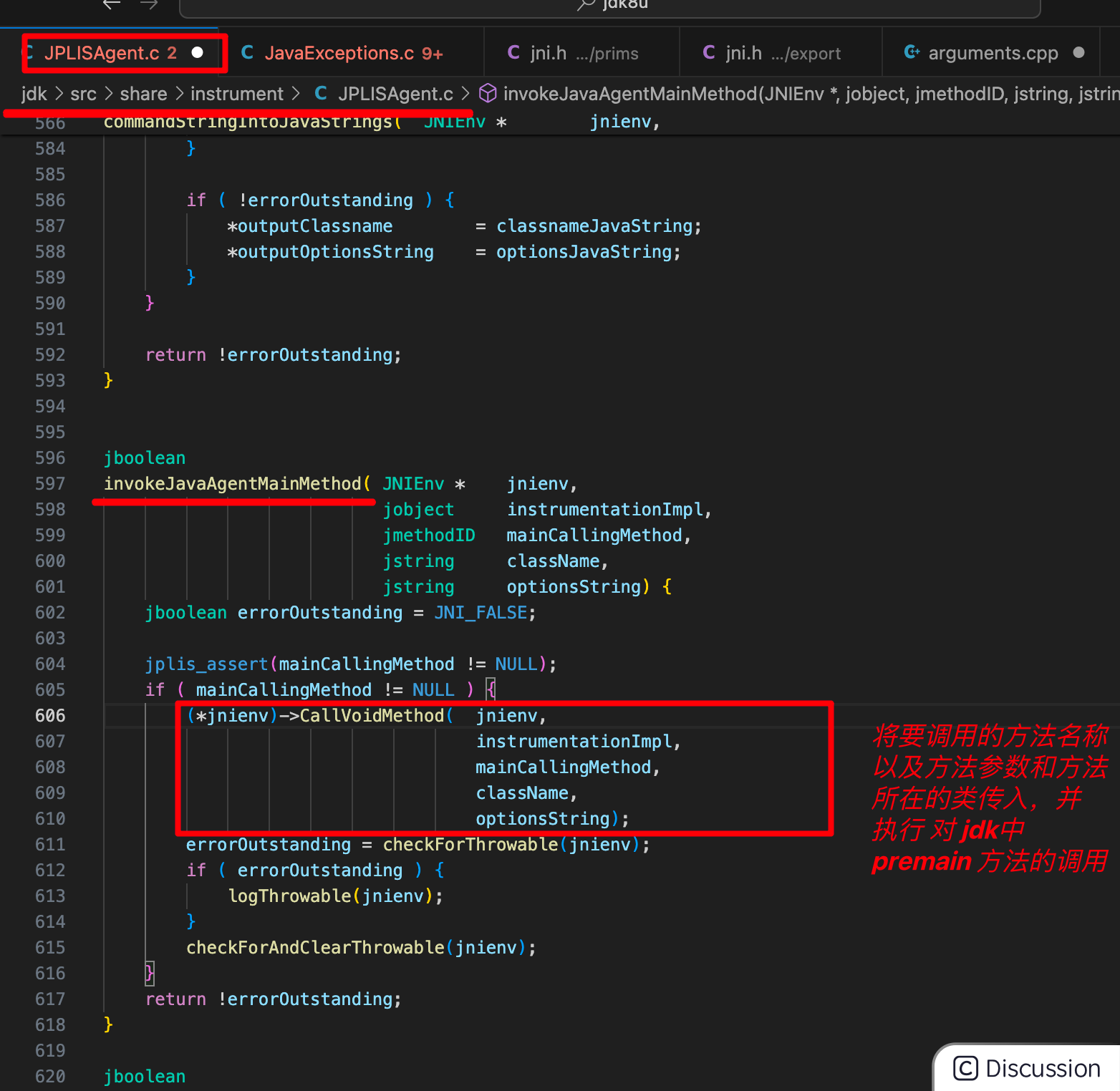The width and height of the screenshot is (1120, 1091).
Task: Open the jni.h .../export tab
Action: (x=781, y=53)
